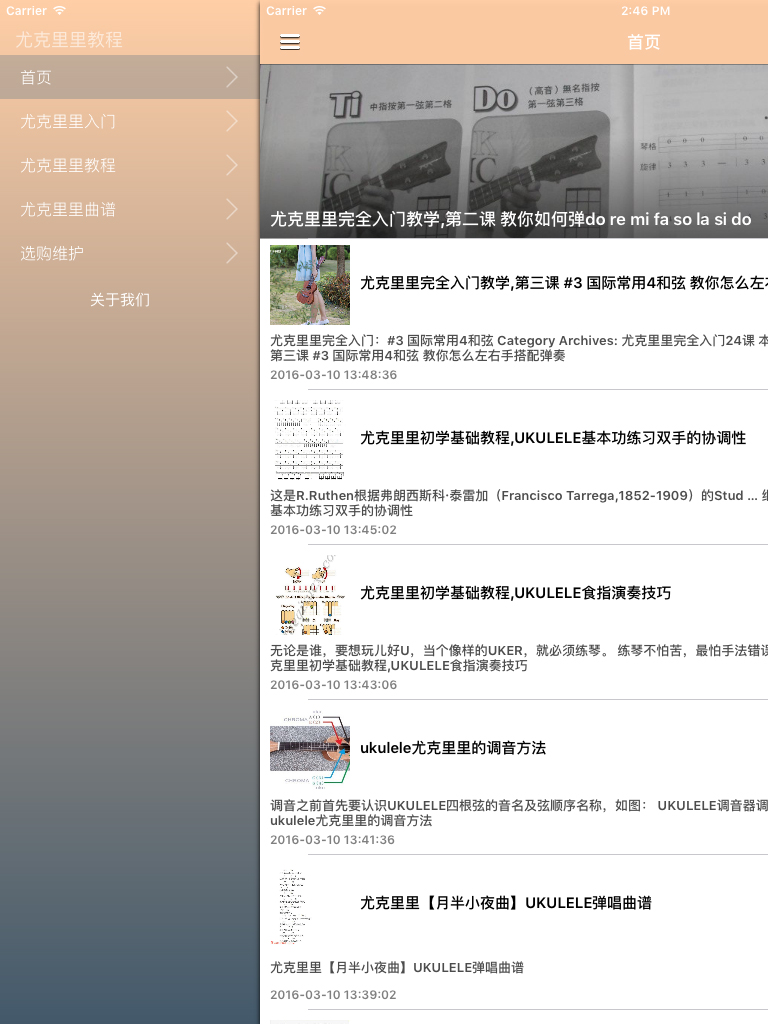Click timestamp 2016-03-10 13:45:02
This screenshot has height=1024, width=768.
click(x=334, y=530)
